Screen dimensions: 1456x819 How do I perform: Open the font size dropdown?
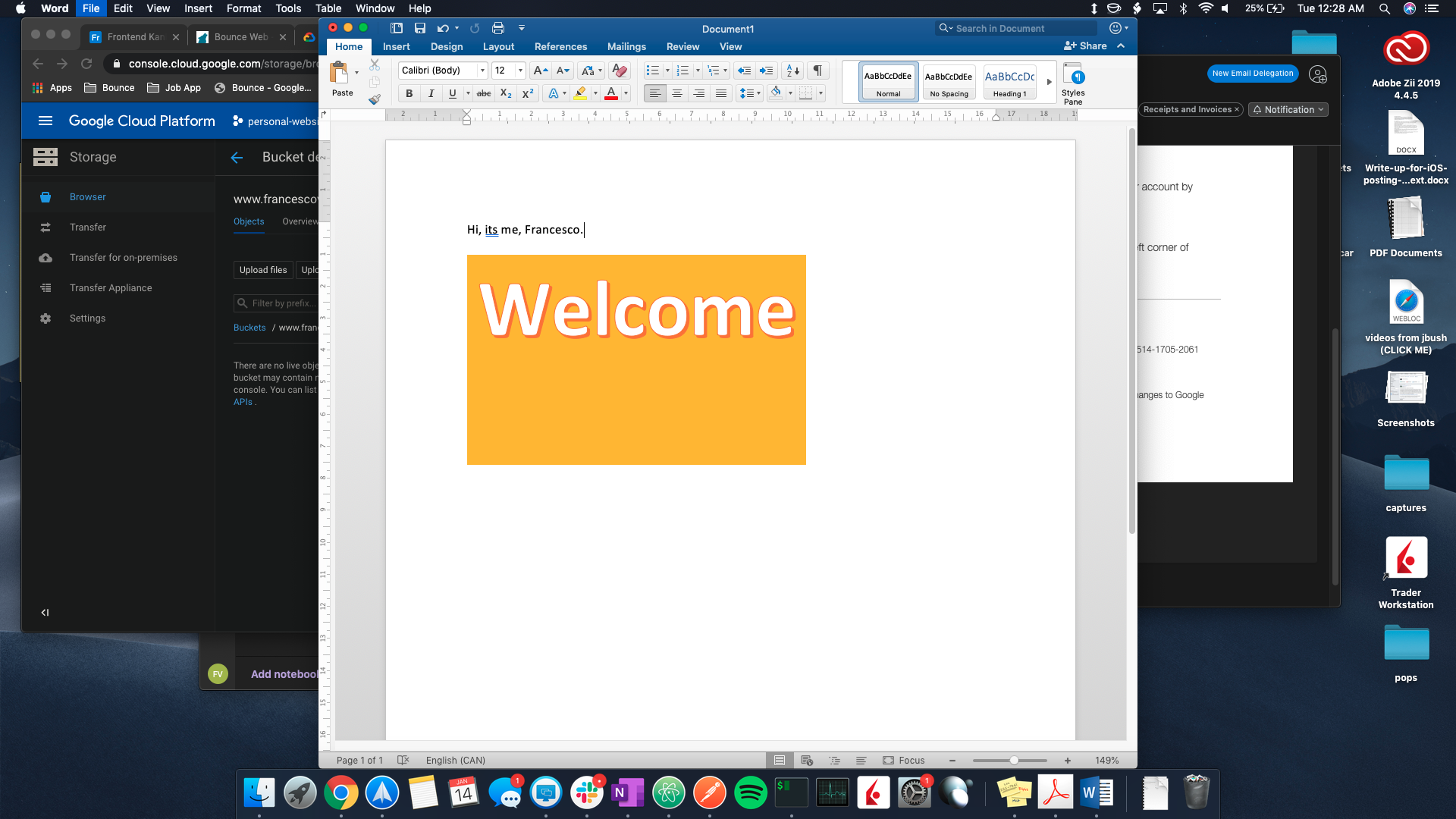tap(520, 71)
